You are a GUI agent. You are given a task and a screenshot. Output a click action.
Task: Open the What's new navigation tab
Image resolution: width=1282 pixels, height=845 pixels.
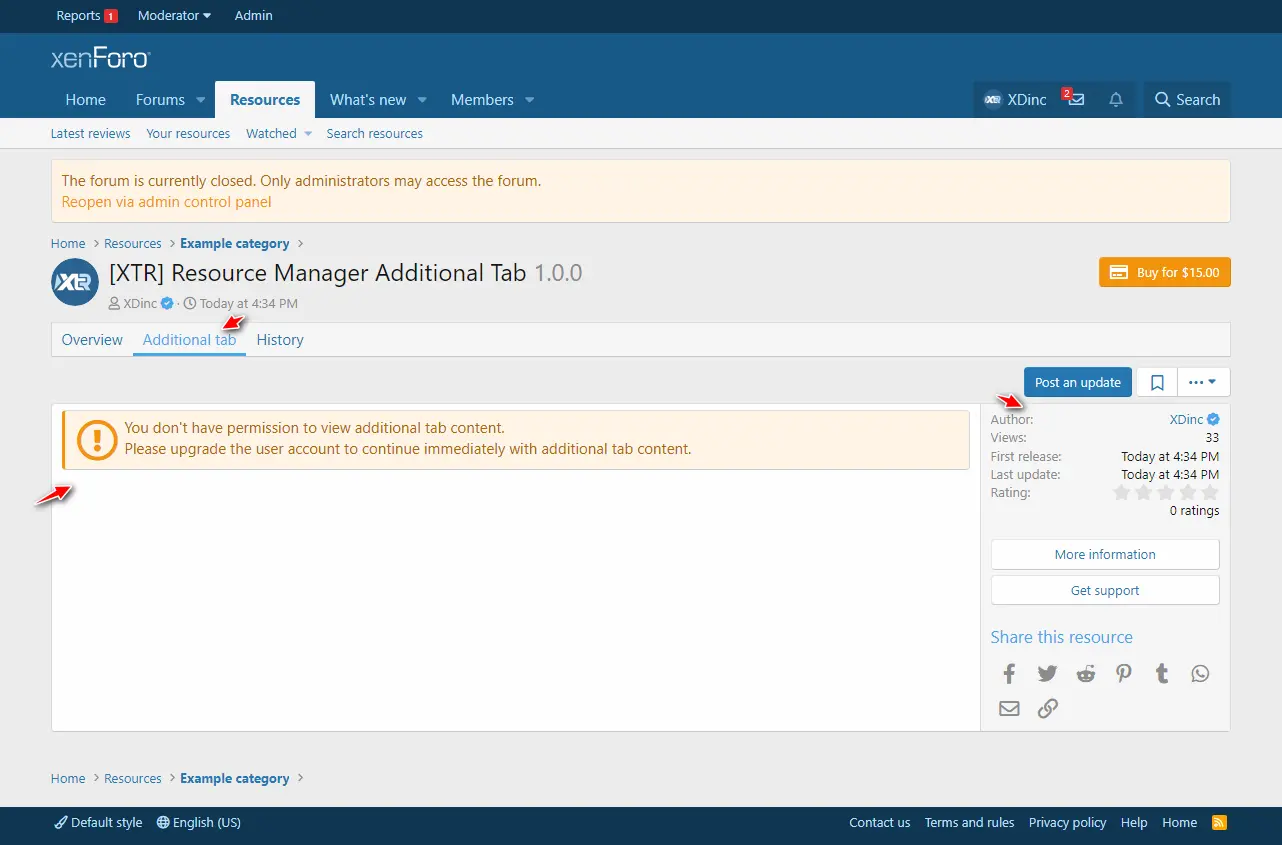coord(368,100)
